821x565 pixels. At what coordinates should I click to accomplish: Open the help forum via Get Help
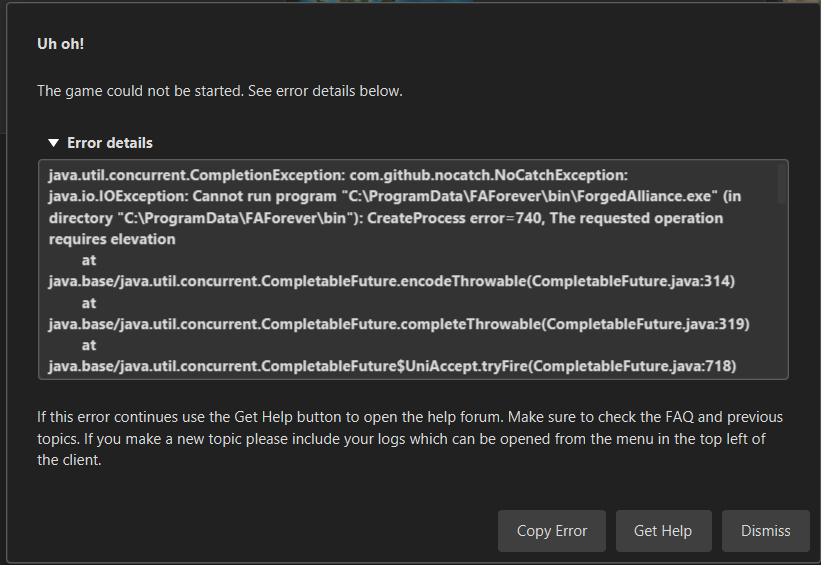click(663, 531)
